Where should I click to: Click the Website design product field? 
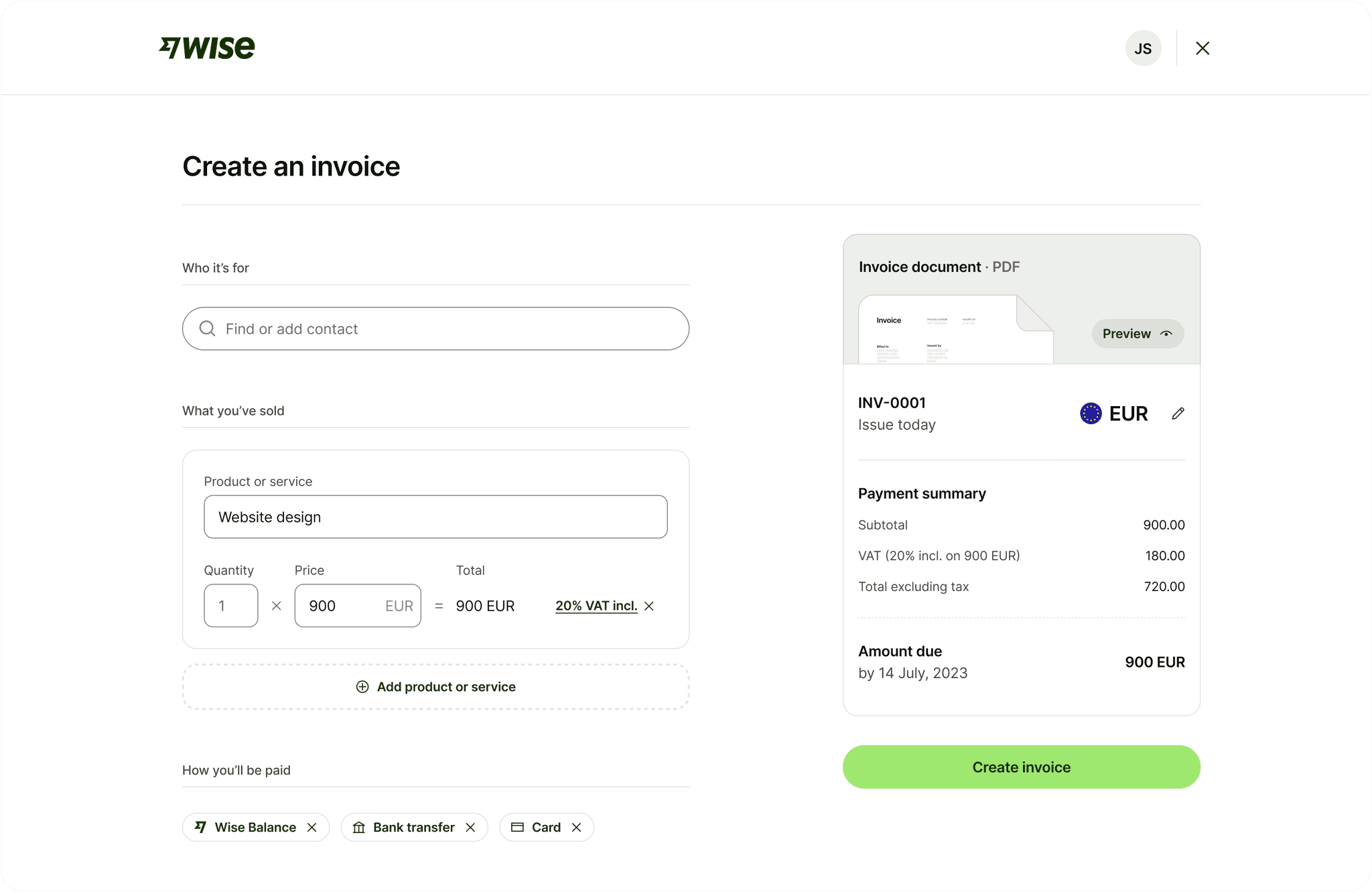pyautogui.click(x=435, y=517)
